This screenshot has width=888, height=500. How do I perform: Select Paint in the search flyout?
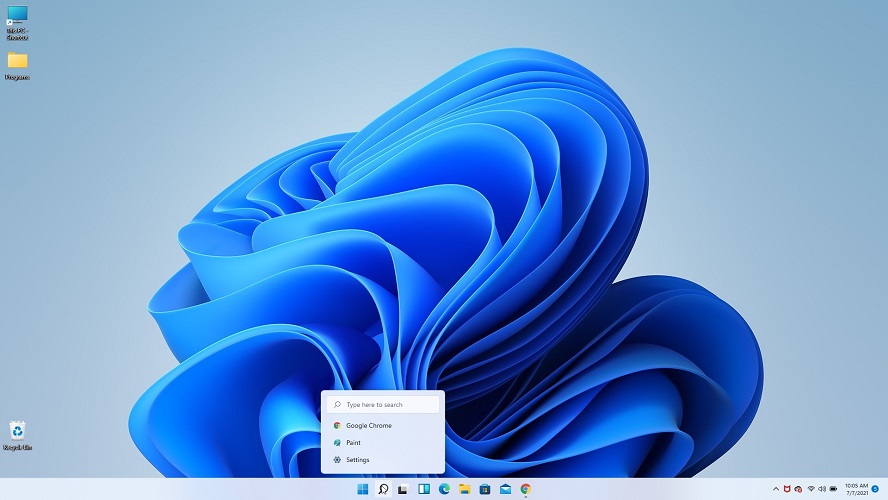point(383,443)
